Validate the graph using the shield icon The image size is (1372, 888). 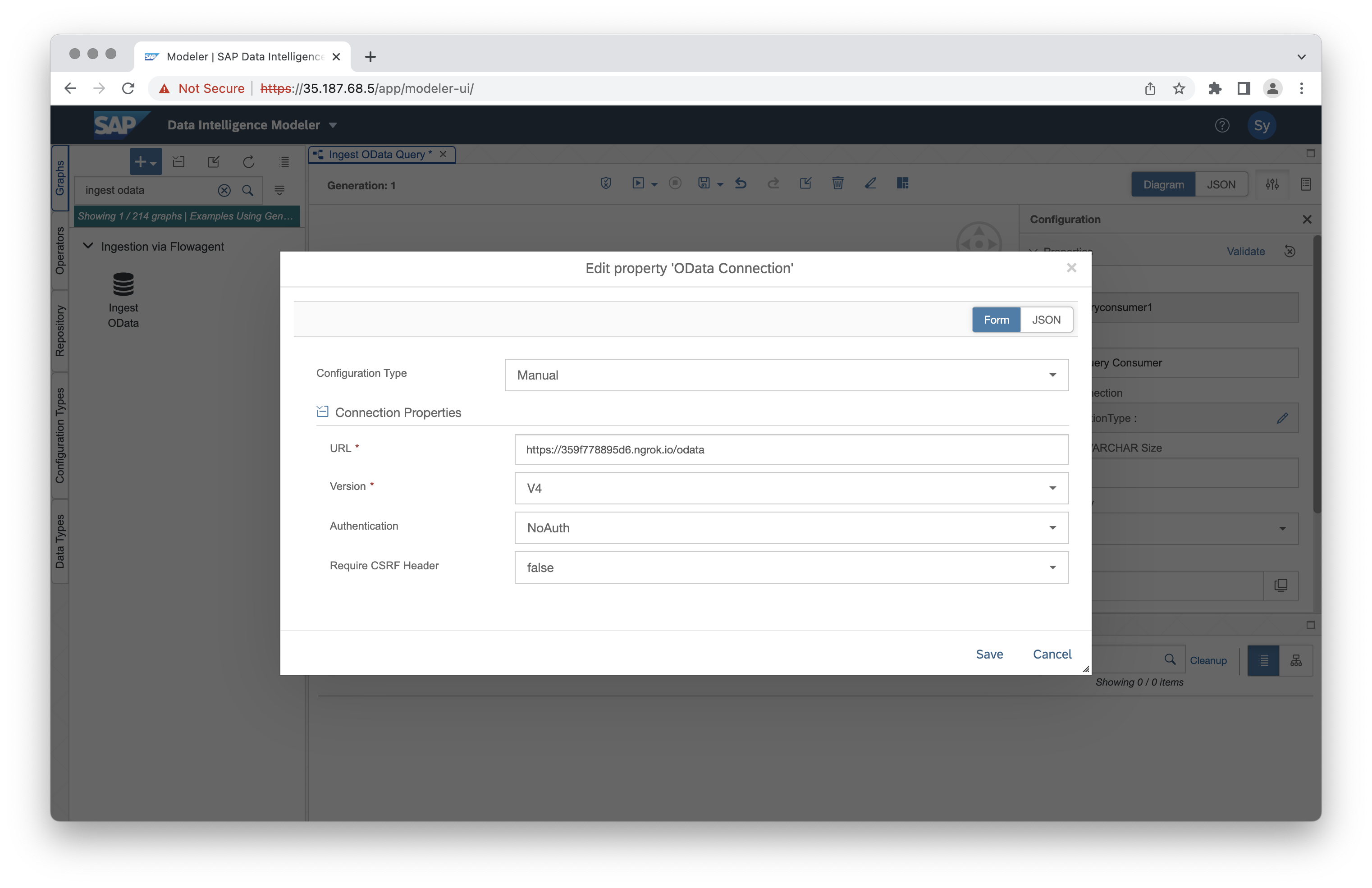click(606, 183)
